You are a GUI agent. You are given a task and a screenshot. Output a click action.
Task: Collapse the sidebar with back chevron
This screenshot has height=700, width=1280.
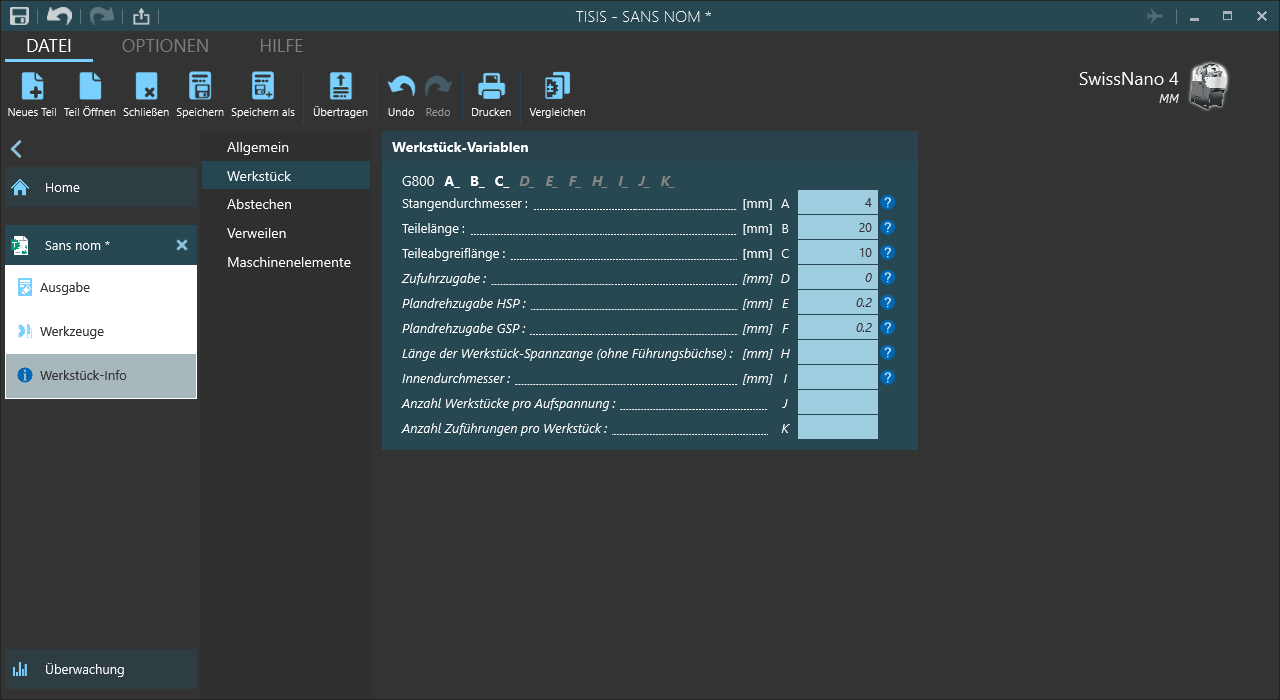(x=16, y=149)
